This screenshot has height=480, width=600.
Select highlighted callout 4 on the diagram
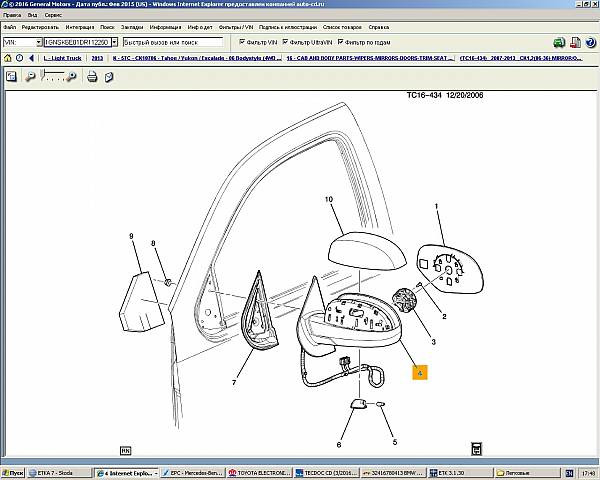click(x=420, y=372)
